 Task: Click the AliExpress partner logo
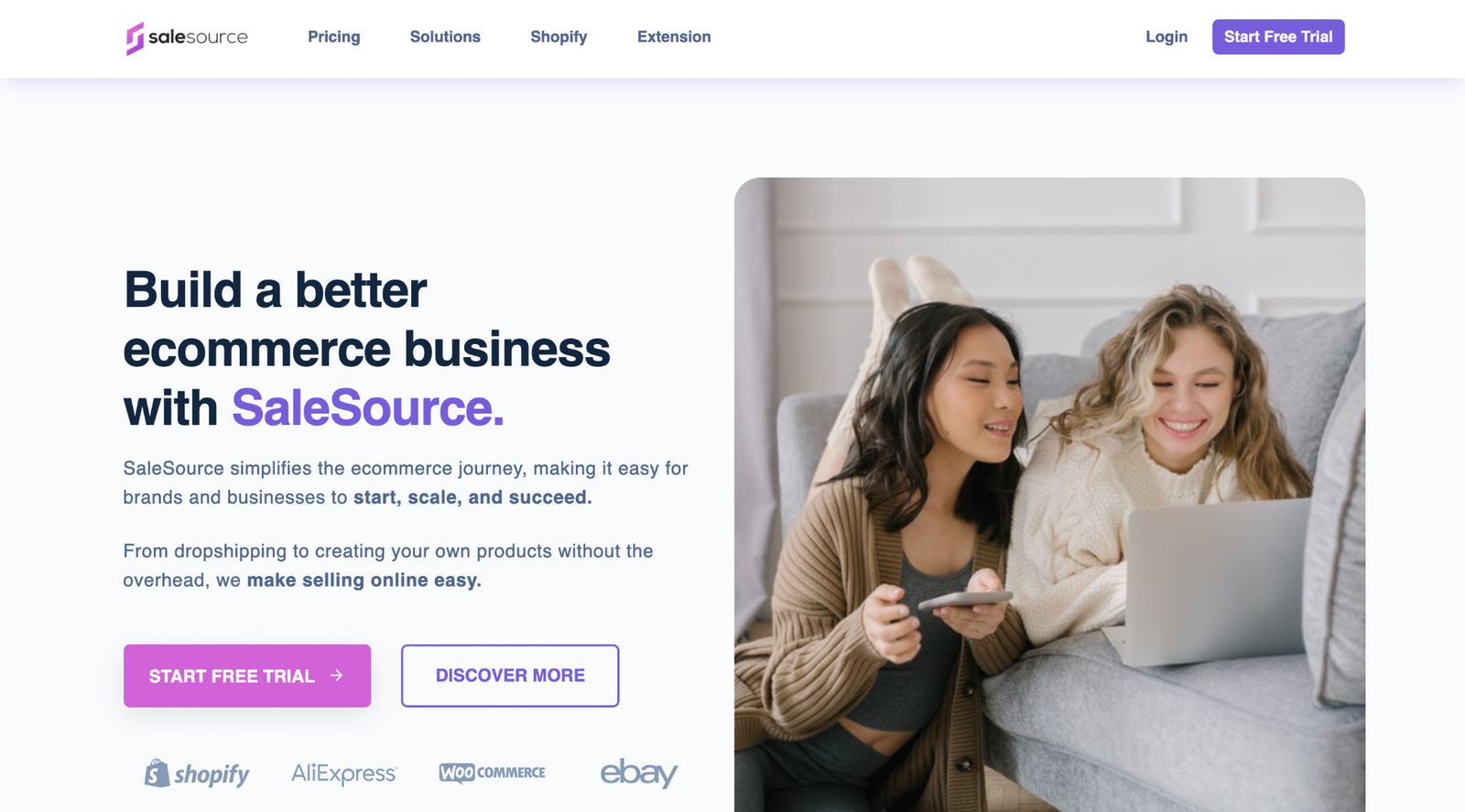point(344,774)
